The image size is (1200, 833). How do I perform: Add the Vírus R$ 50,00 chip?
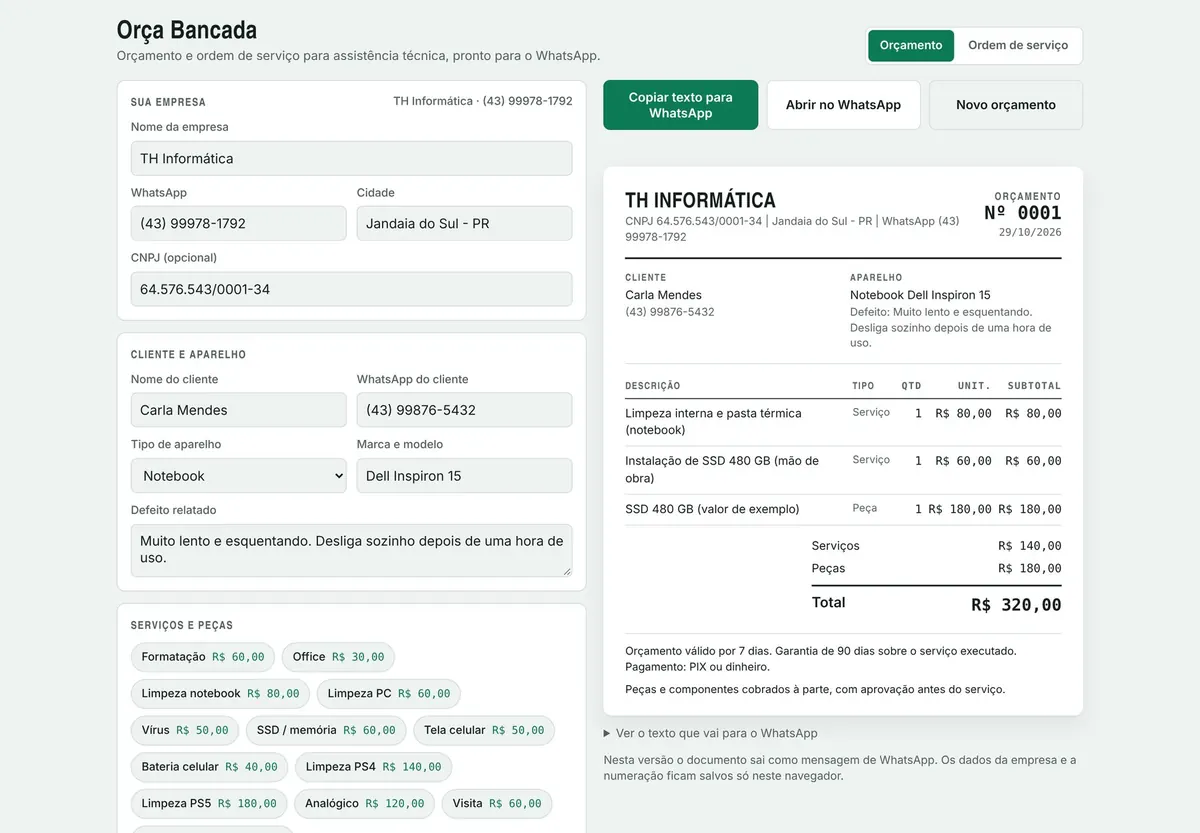pyautogui.click(x=185, y=730)
